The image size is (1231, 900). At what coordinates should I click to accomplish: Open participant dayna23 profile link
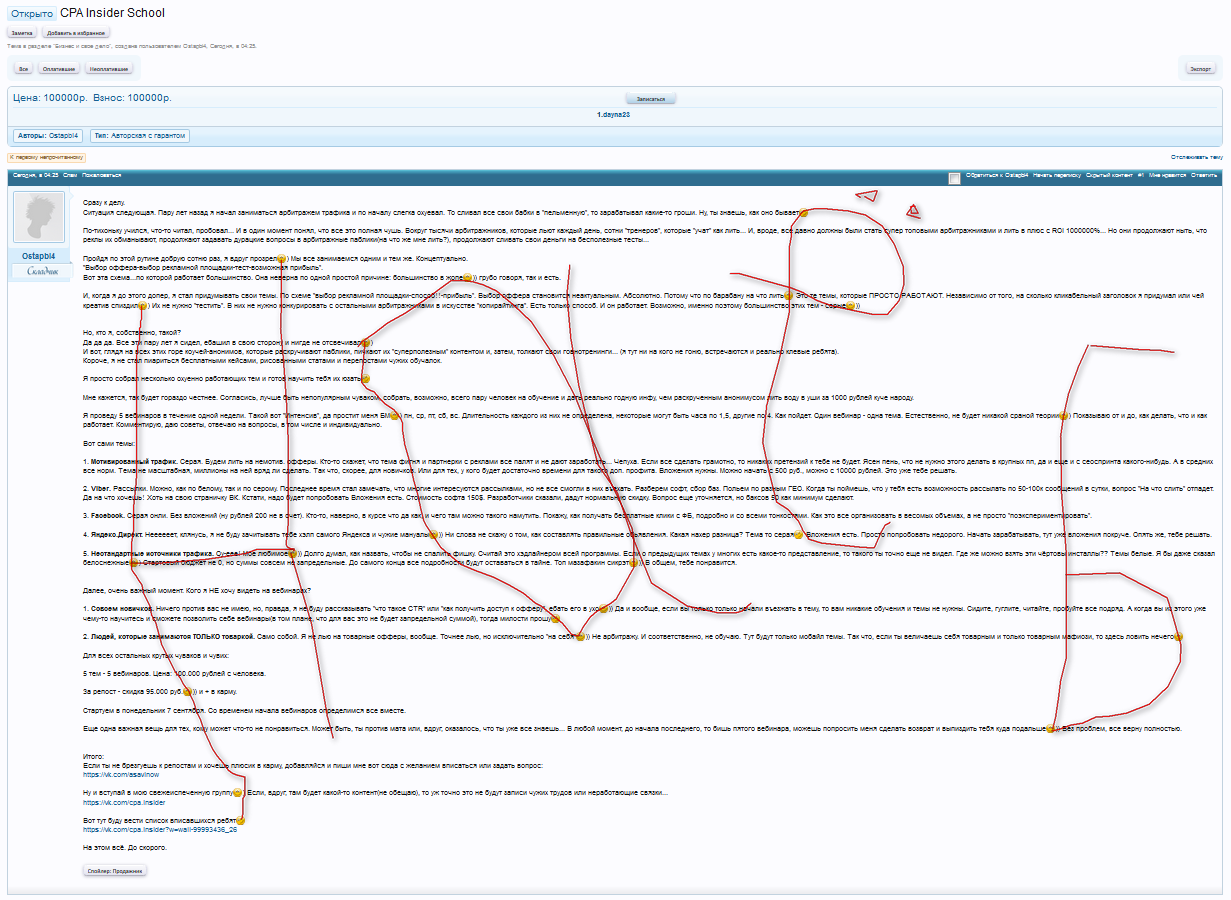[614, 115]
